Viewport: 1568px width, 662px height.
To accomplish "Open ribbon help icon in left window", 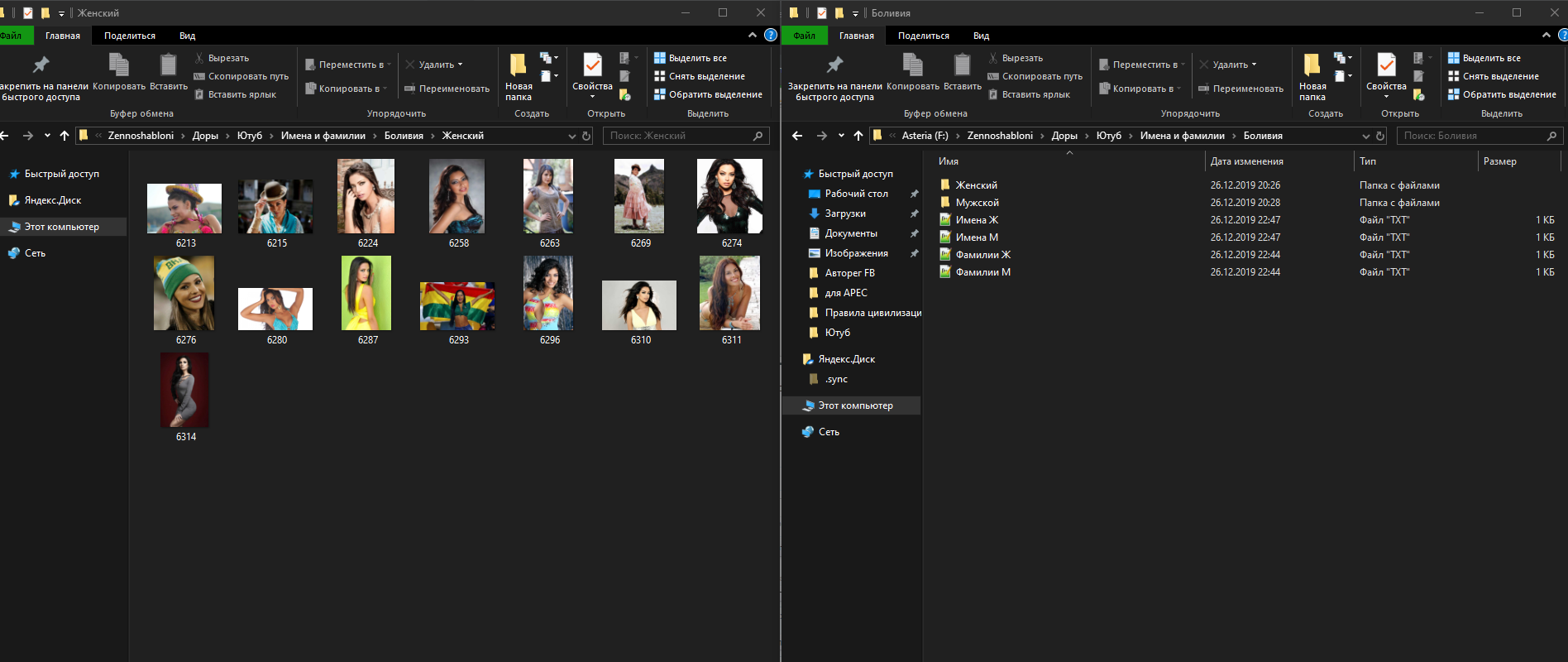I will click(771, 35).
